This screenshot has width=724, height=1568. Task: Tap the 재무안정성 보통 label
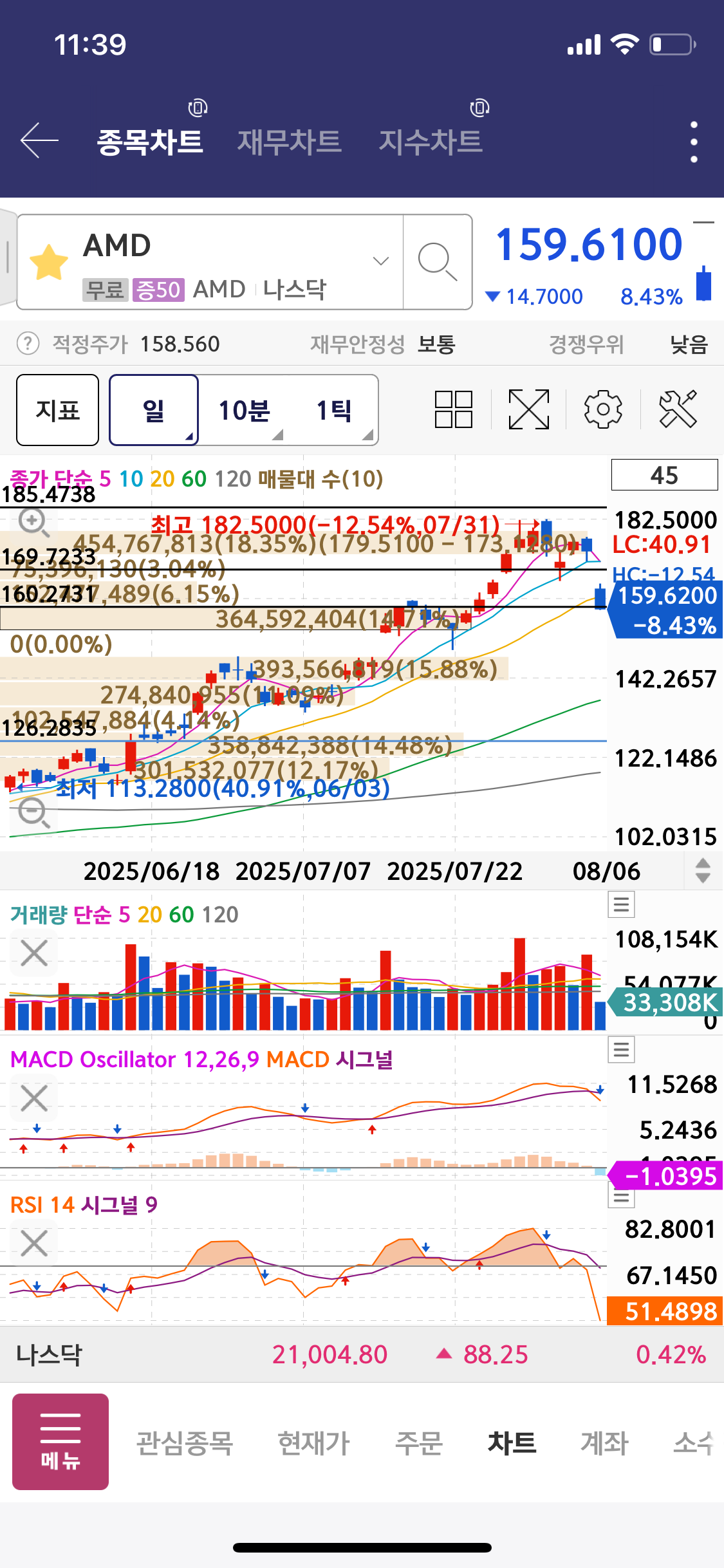pyautogui.click(x=383, y=344)
